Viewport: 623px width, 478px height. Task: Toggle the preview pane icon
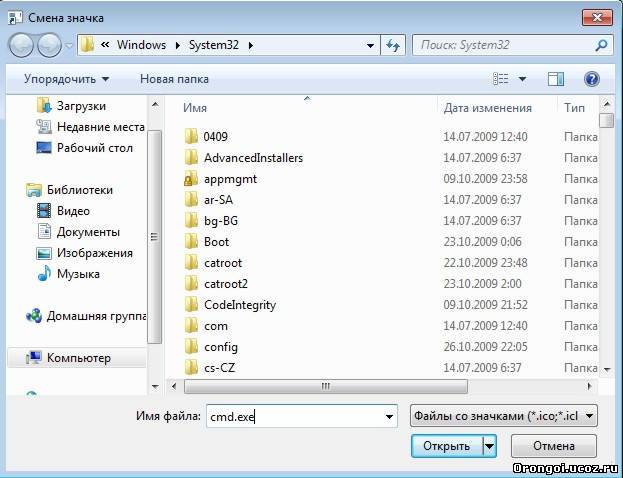pos(556,79)
